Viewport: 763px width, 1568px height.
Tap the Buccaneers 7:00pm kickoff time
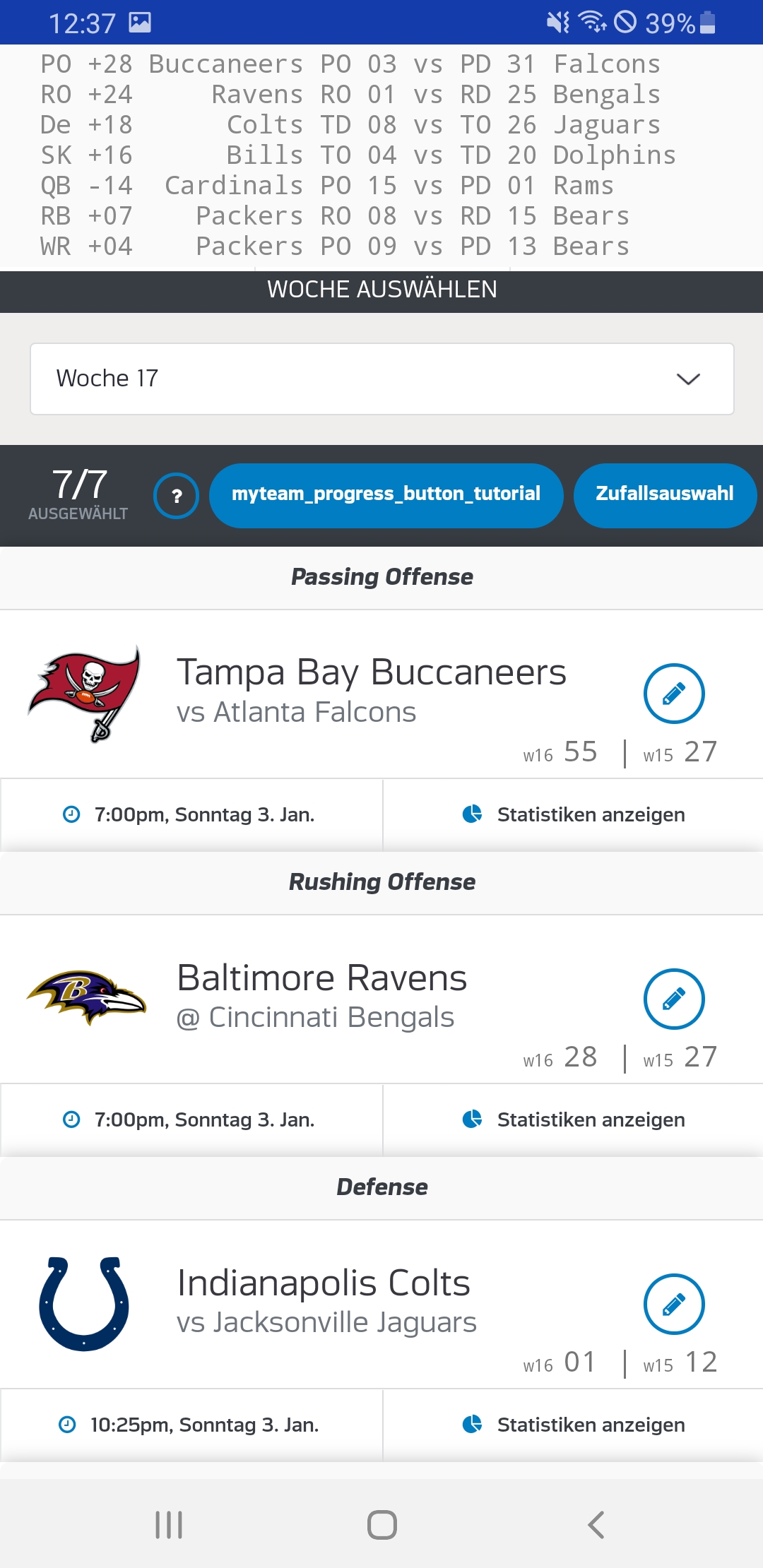[204, 815]
